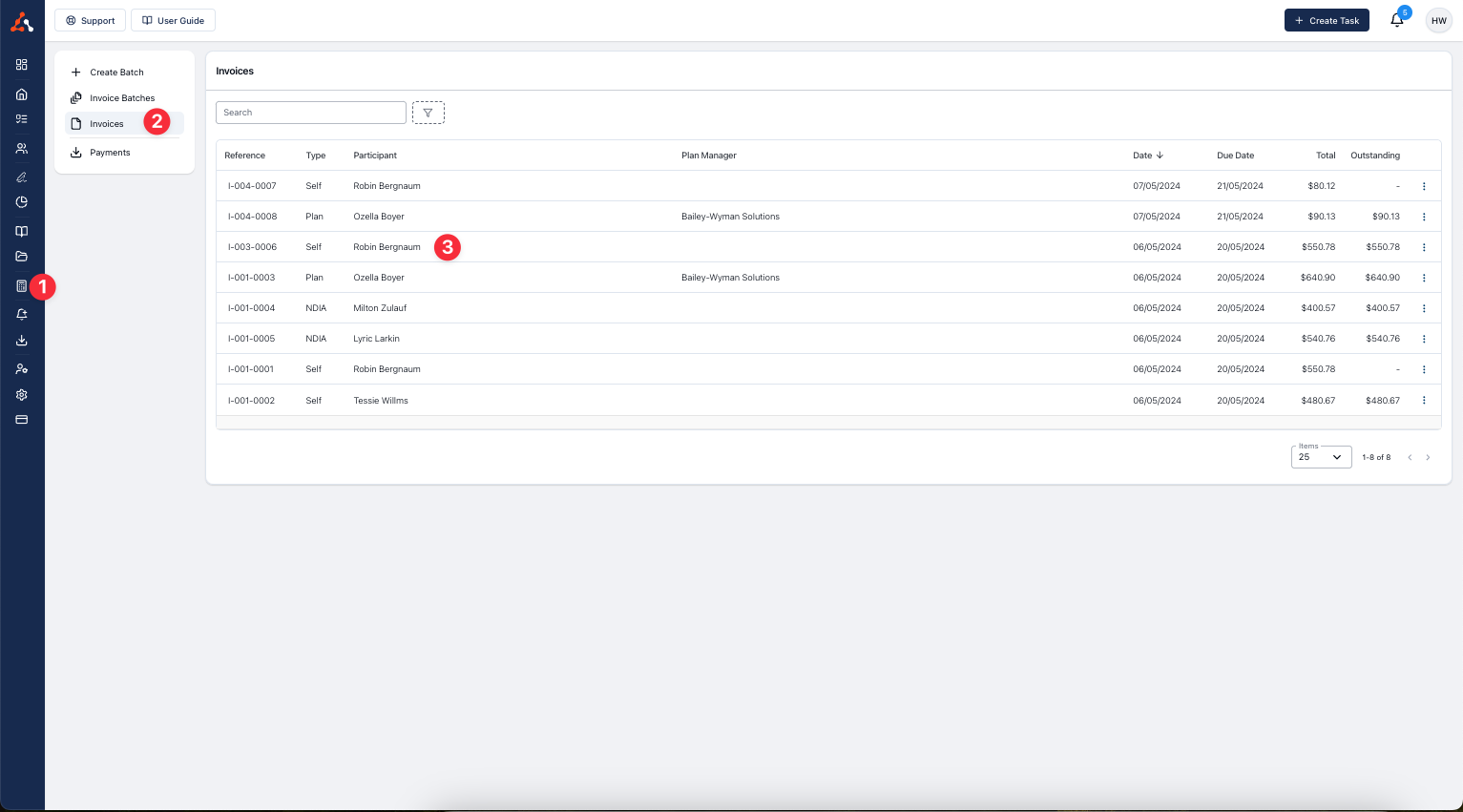The width and height of the screenshot is (1463, 812).
Task: Open actions menu for invoice I-004-0007
Action: tap(1424, 186)
